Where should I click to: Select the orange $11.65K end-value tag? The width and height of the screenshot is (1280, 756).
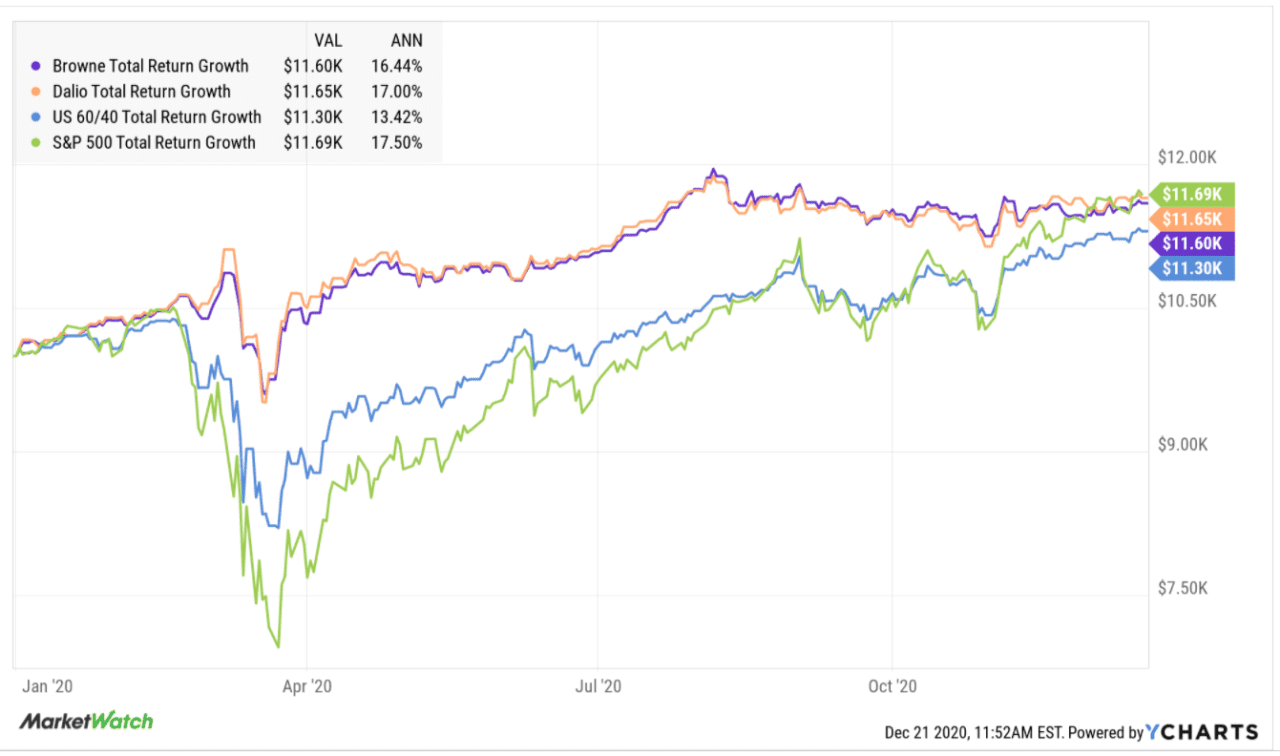(x=1196, y=219)
